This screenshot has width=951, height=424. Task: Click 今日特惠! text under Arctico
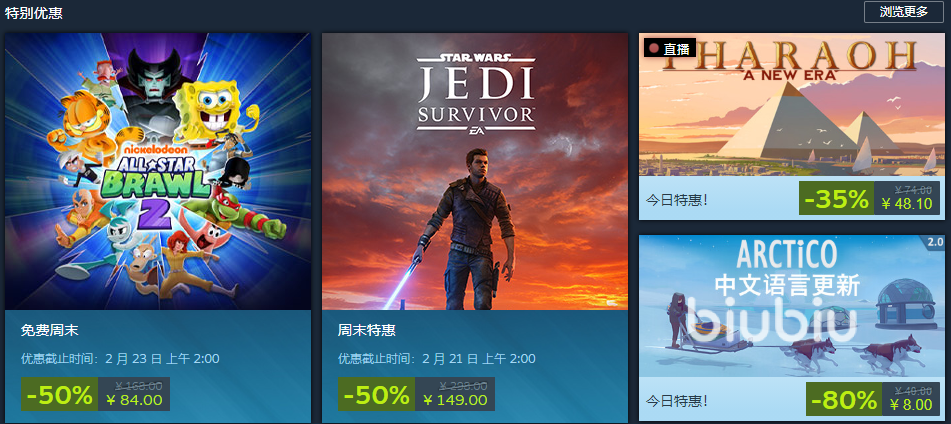pos(676,401)
